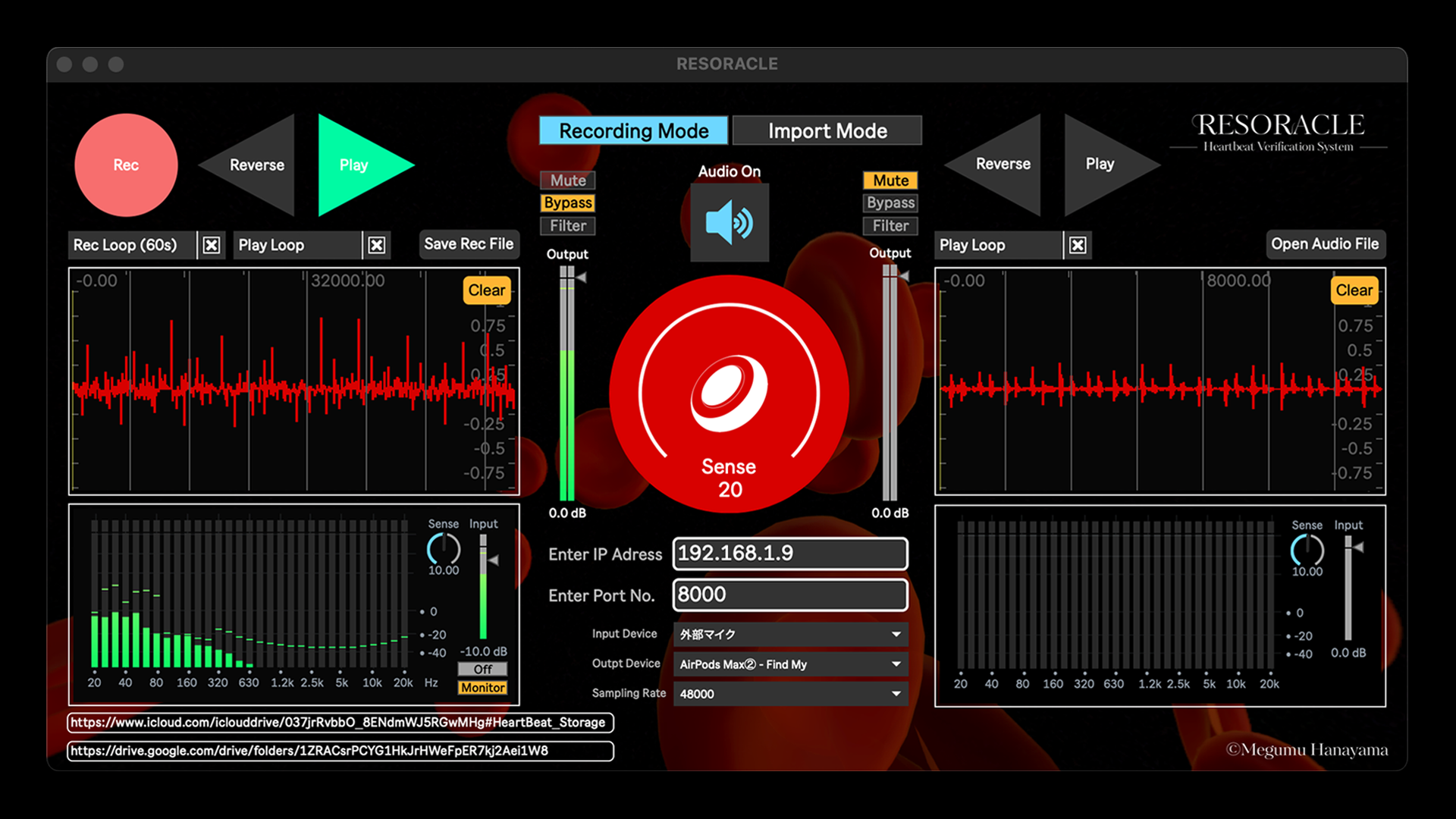This screenshot has height=819, width=1456.
Task: Click the left panel Reverse triangle
Action: pyautogui.click(x=256, y=165)
